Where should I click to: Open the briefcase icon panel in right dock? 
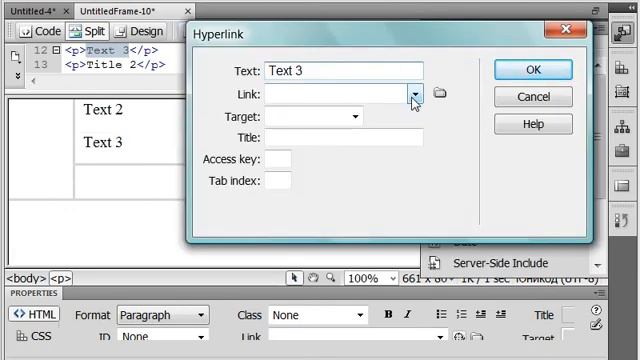click(x=622, y=151)
